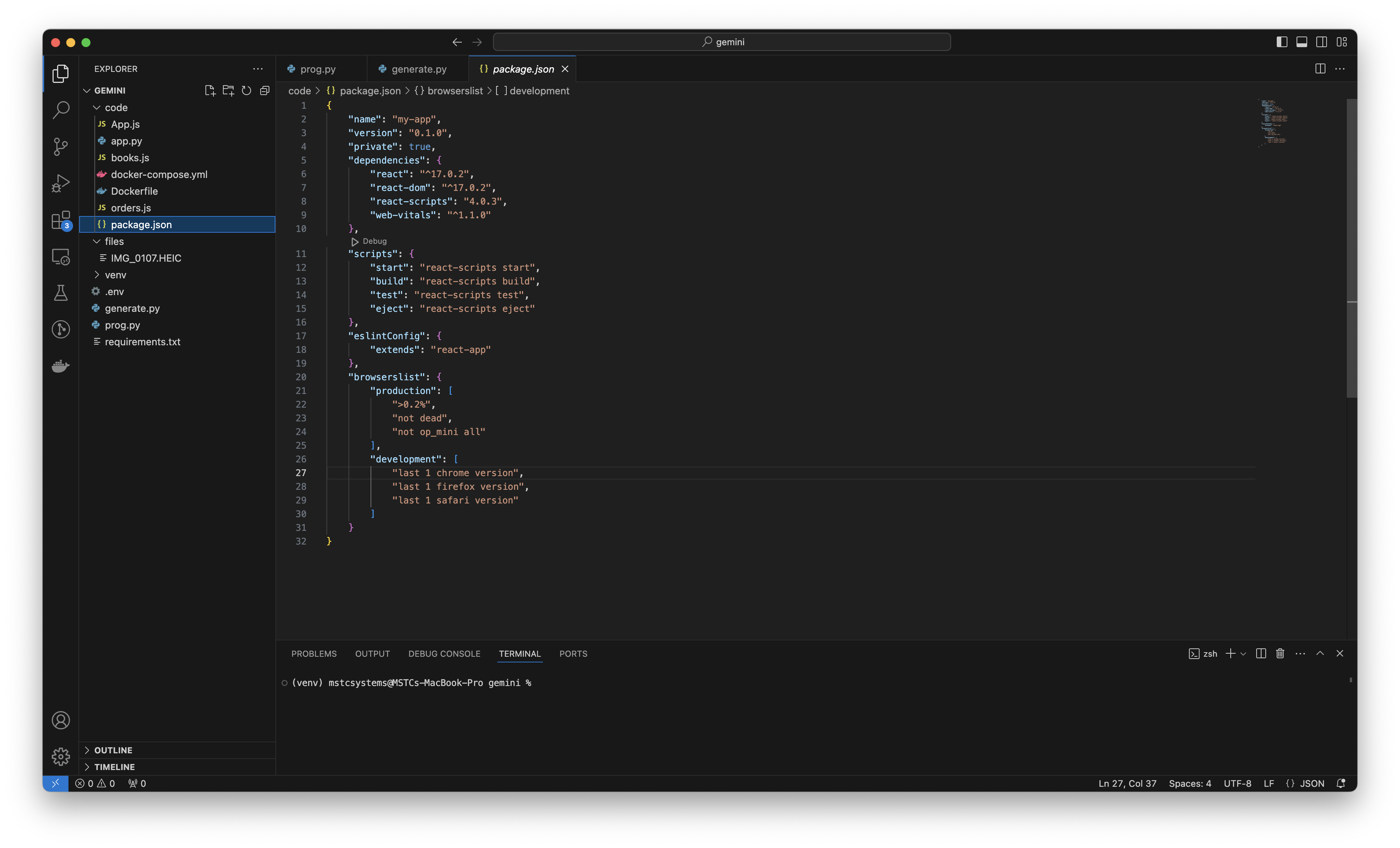Toggle the bottom panel visibility
1400x848 pixels.
[x=1302, y=42]
